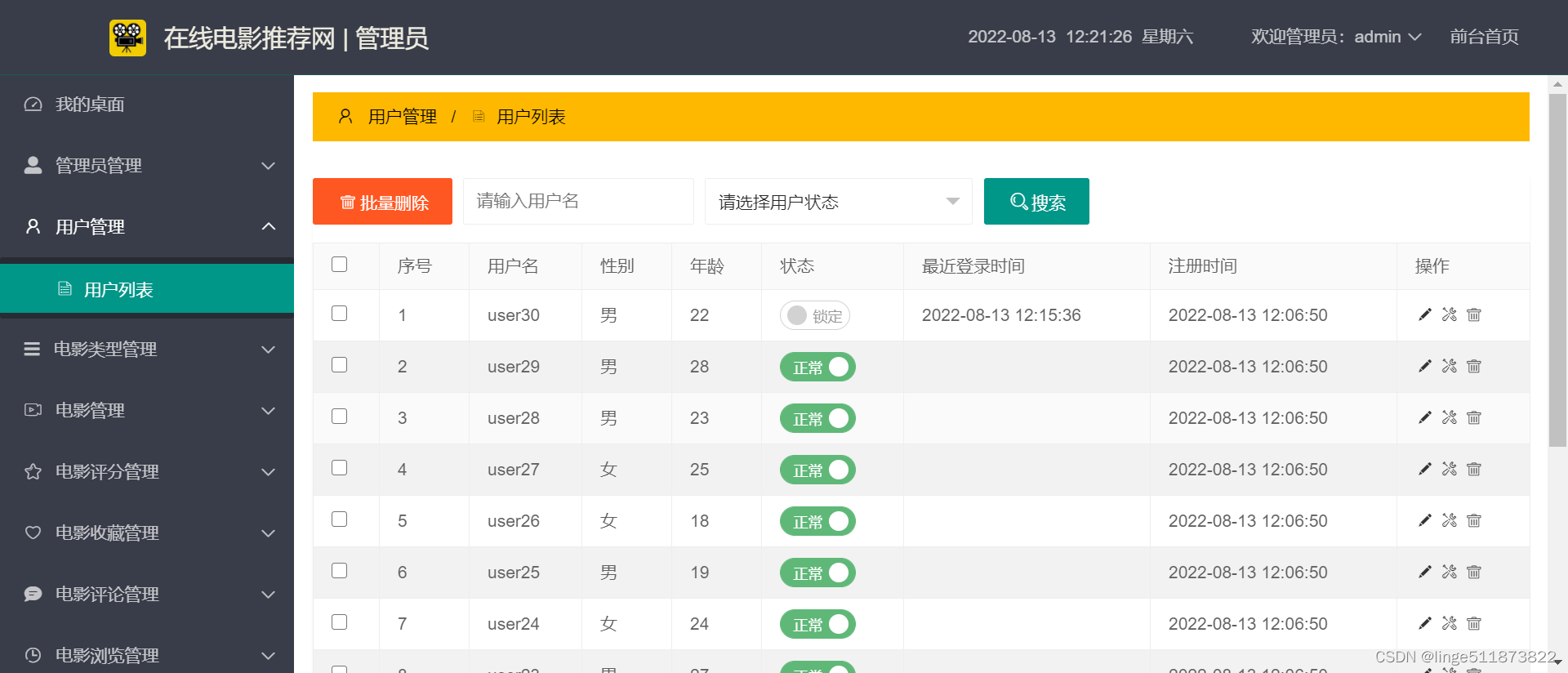The image size is (1568, 673).
Task: Click the 搜索 button
Action: pyautogui.click(x=1036, y=202)
